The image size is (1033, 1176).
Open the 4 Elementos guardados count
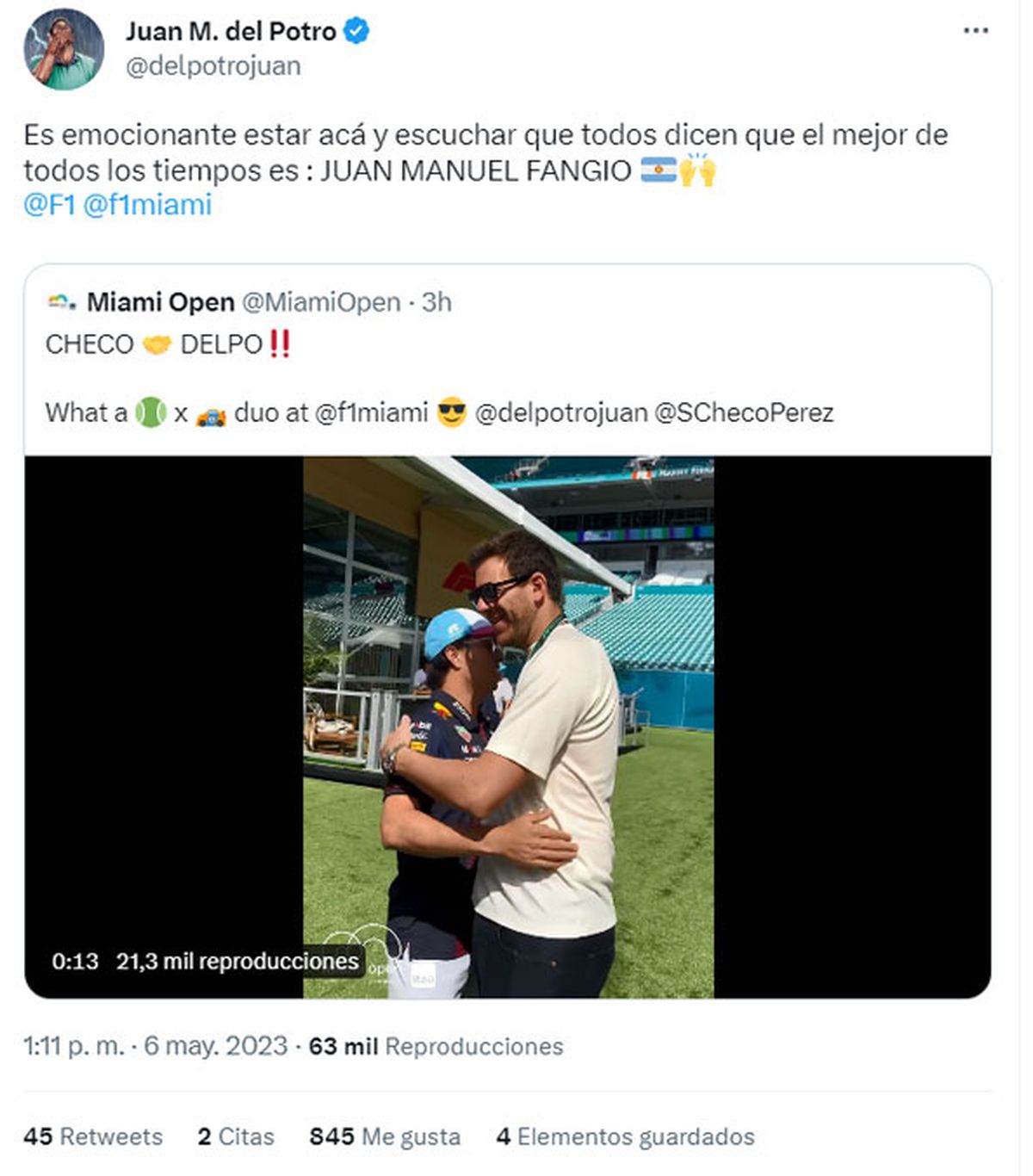[x=625, y=1136]
